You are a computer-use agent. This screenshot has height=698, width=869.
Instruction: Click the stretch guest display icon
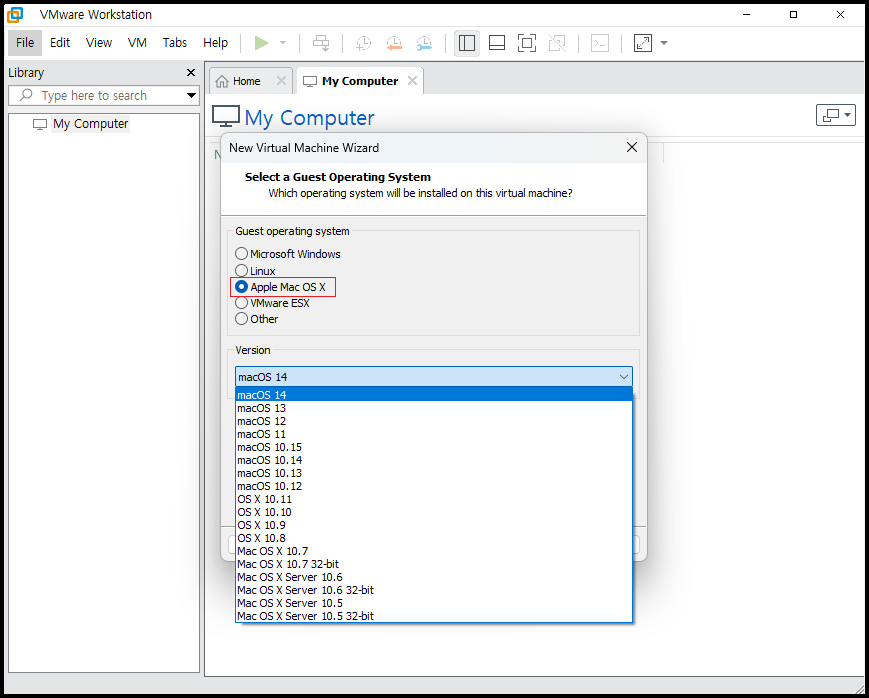pos(643,43)
